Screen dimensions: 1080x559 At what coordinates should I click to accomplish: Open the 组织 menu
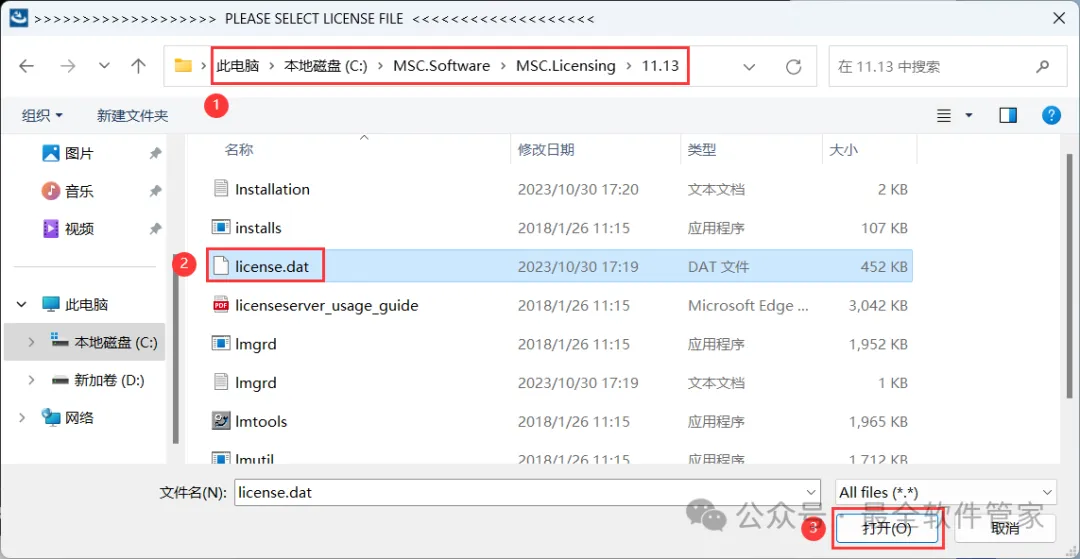click(42, 116)
